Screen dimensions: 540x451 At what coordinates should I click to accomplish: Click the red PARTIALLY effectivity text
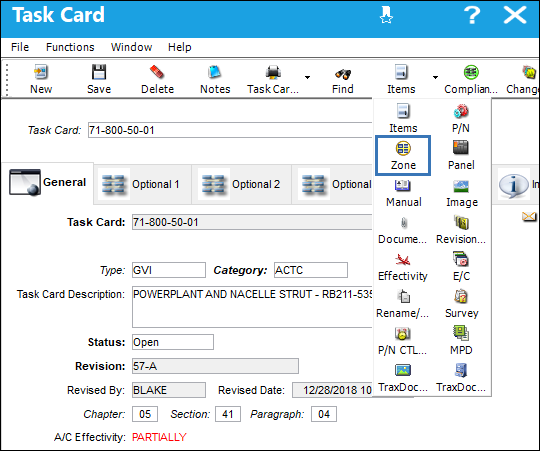tap(159, 437)
